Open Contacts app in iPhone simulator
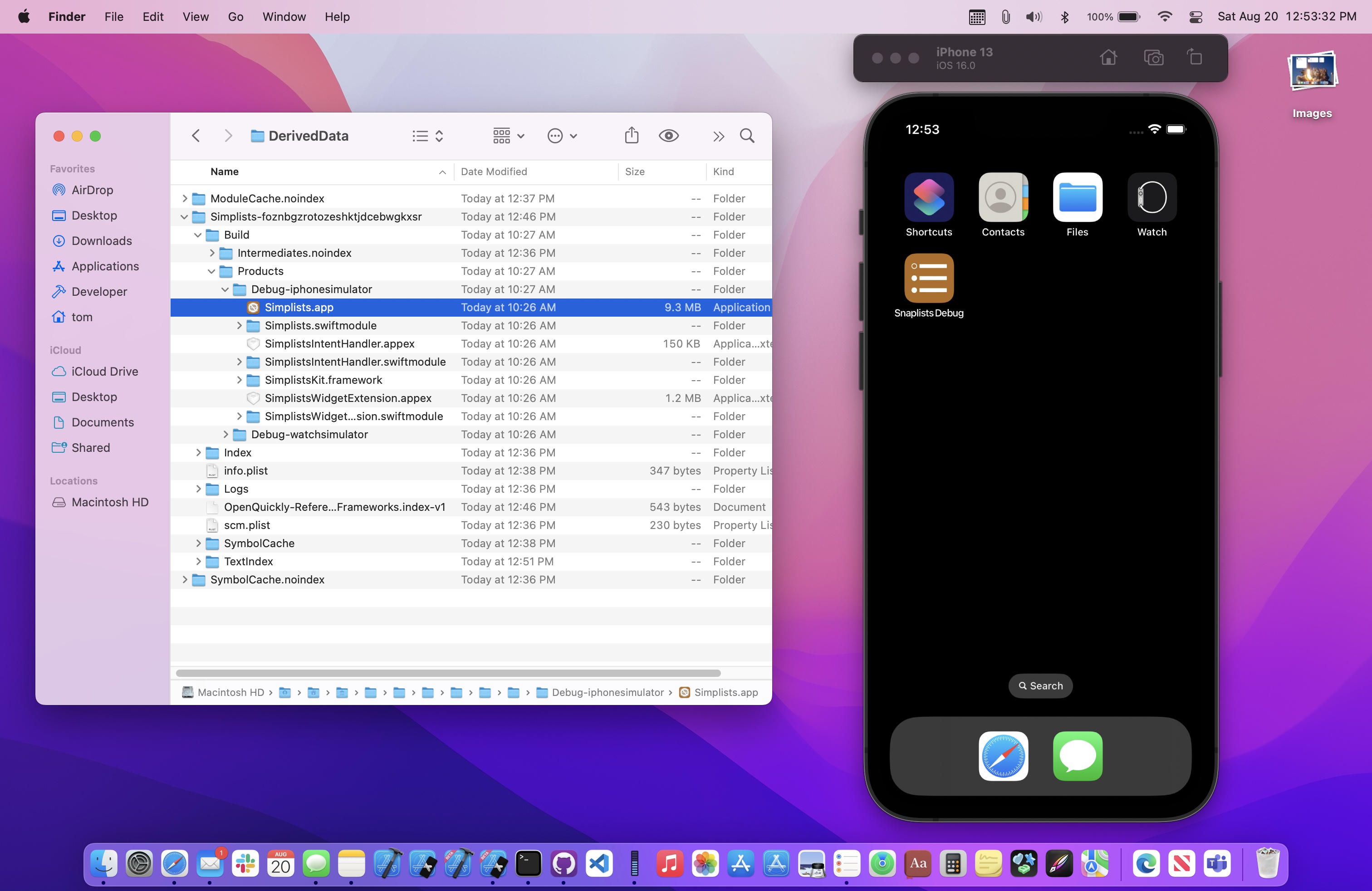Viewport: 1372px width, 891px height. [1003, 197]
